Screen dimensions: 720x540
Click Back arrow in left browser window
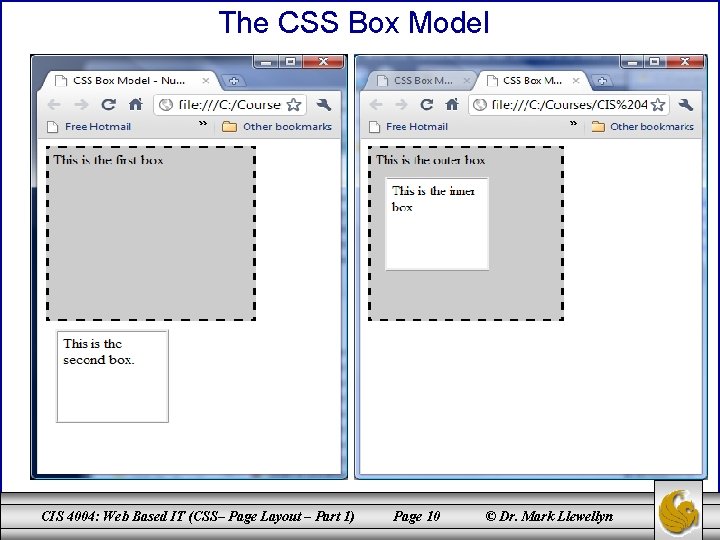54,105
